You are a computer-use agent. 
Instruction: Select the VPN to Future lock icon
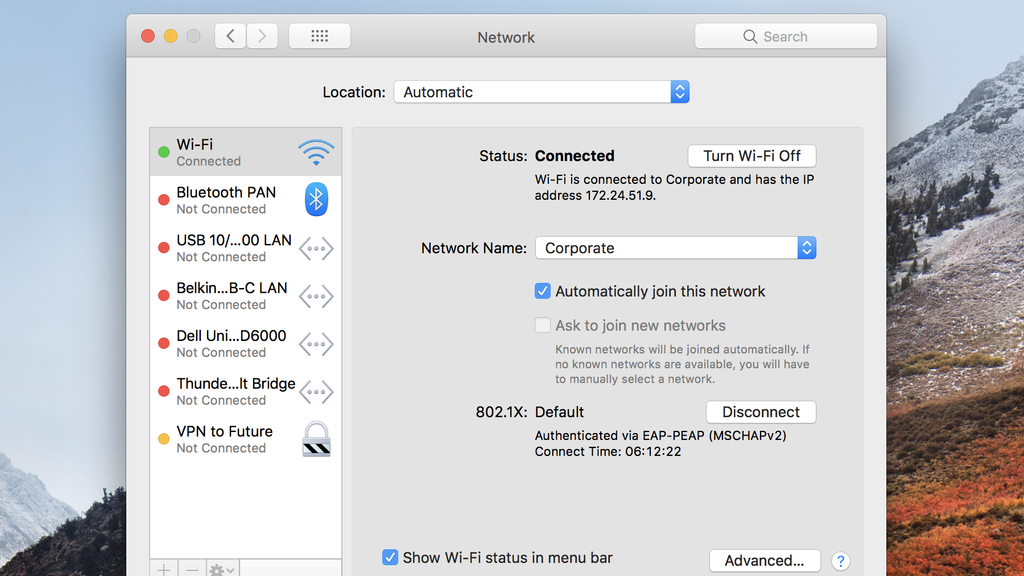click(x=315, y=439)
